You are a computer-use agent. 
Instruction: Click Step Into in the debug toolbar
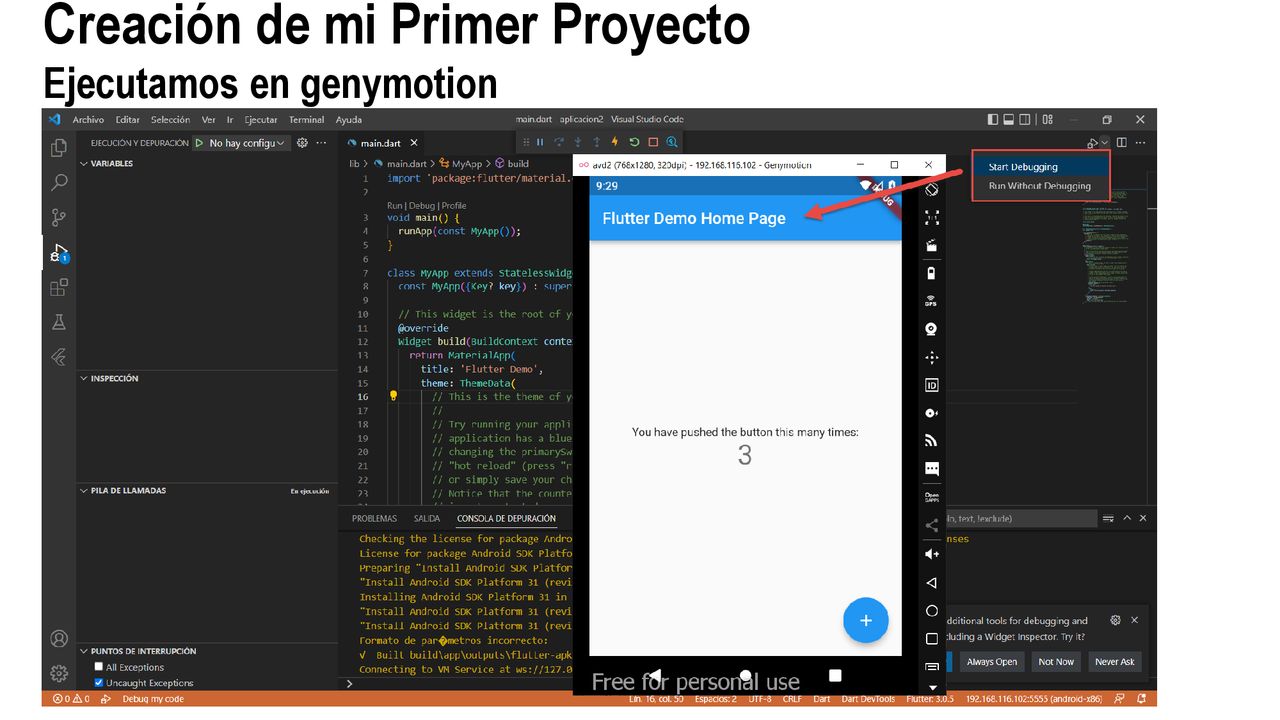[x=578, y=142]
